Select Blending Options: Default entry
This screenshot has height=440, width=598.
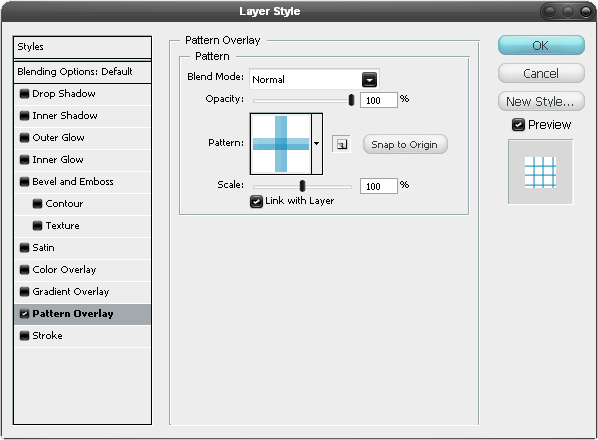tap(82, 72)
